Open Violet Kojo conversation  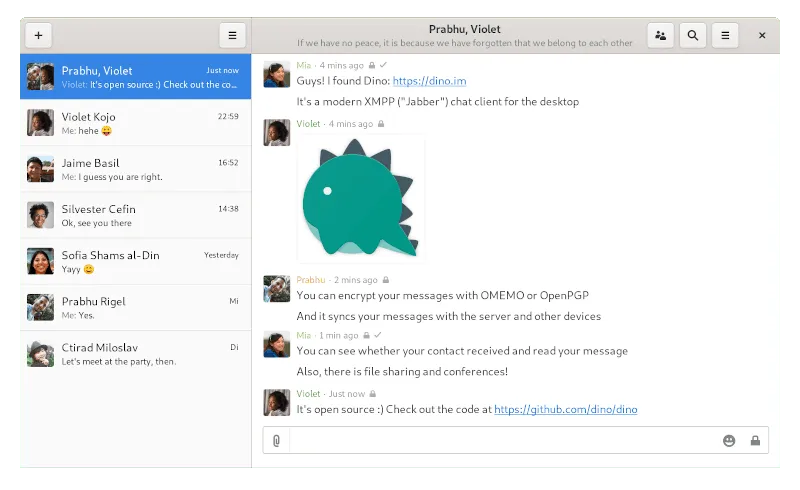(136, 122)
